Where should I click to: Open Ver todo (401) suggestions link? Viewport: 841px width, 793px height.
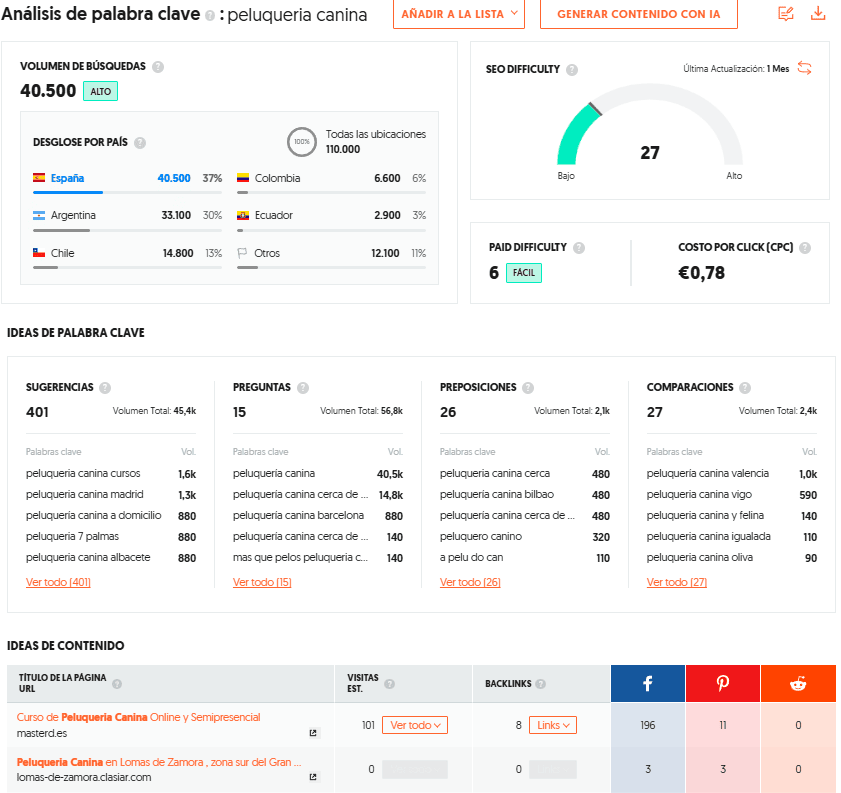click(x=58, y=582)
